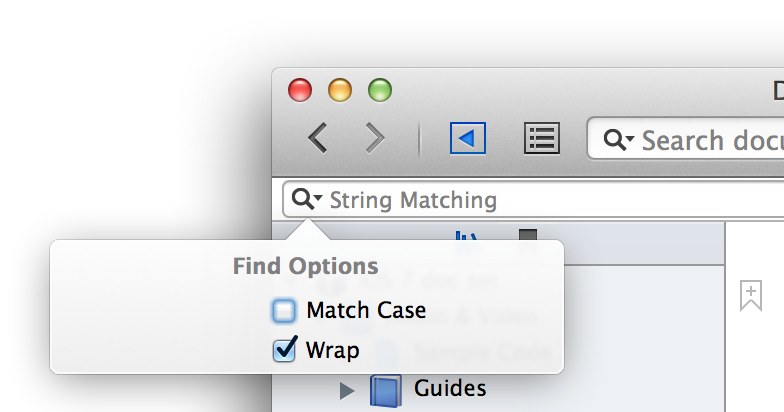Expand the Guides disclosure triangle
This screenshot has width=784, height=412.
(346, 390)
